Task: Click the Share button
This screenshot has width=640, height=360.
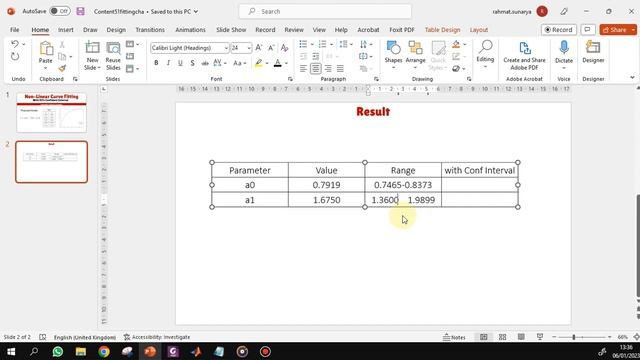Action: (x=615, y=30)
